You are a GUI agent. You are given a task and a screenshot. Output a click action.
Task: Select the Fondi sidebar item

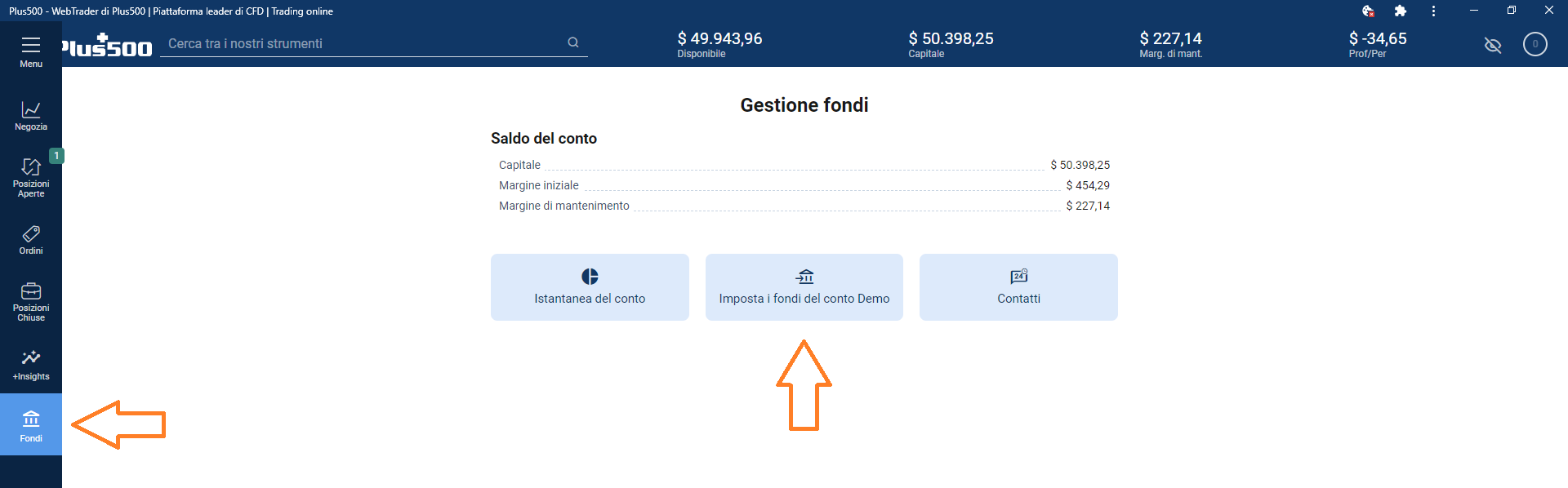[31, 425]
